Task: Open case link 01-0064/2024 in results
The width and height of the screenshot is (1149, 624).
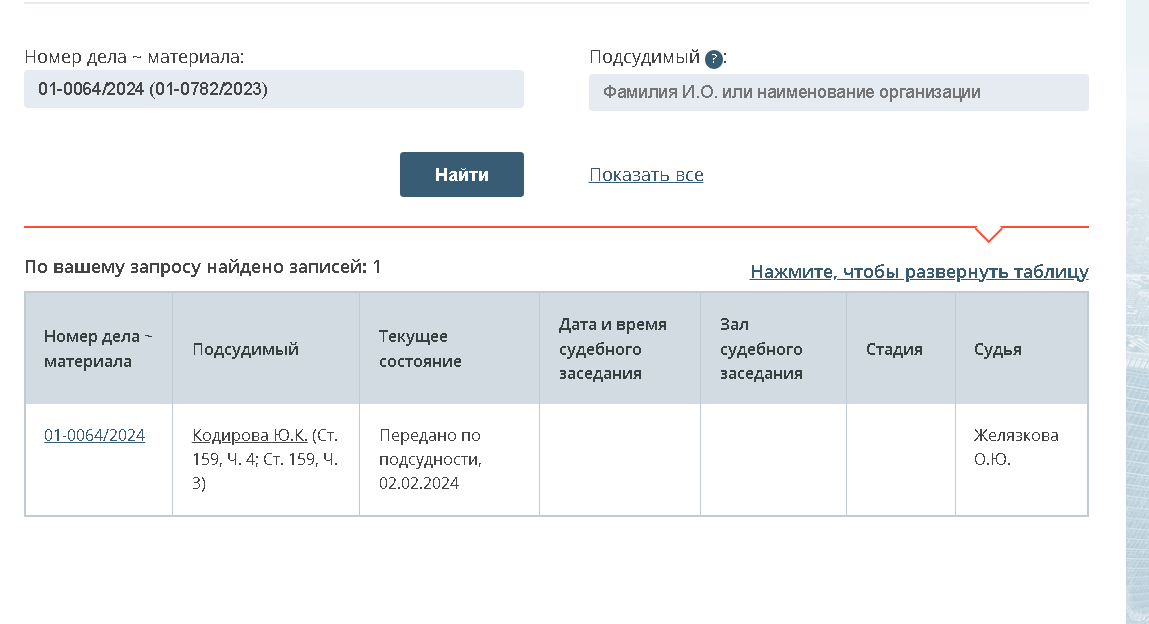Action: click(94, 435)
